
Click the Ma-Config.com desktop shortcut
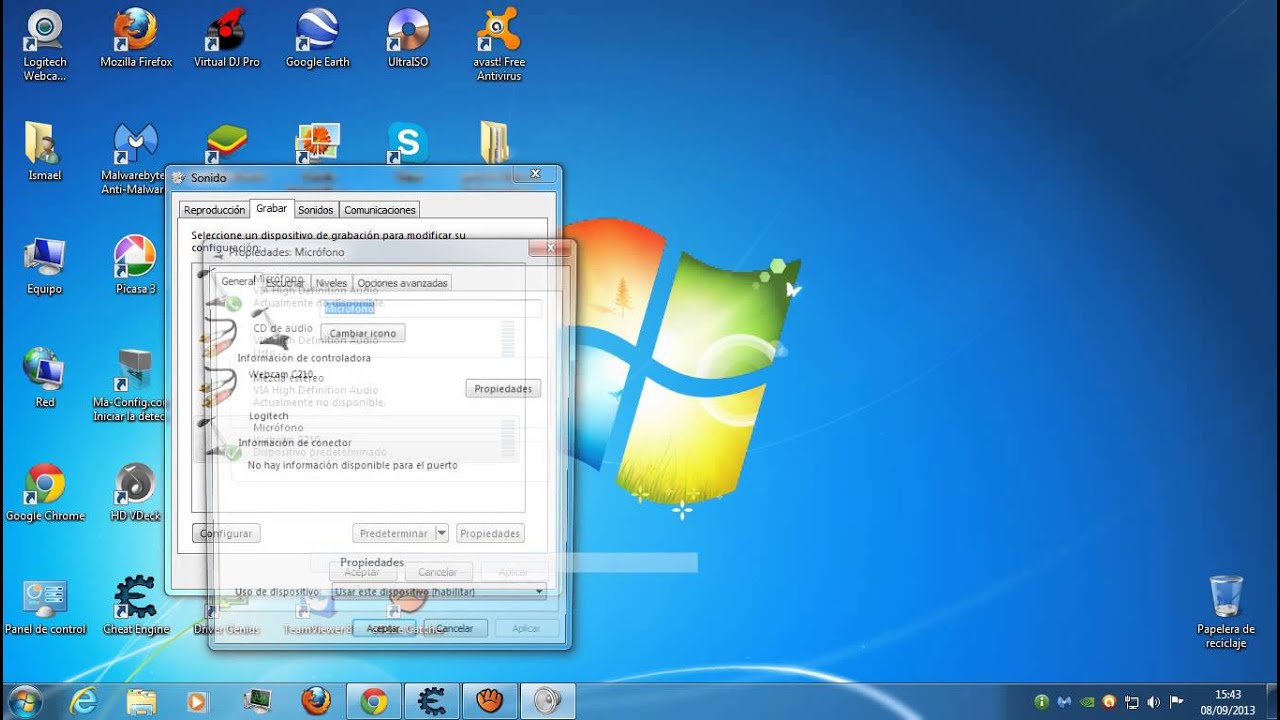point(132,385)
